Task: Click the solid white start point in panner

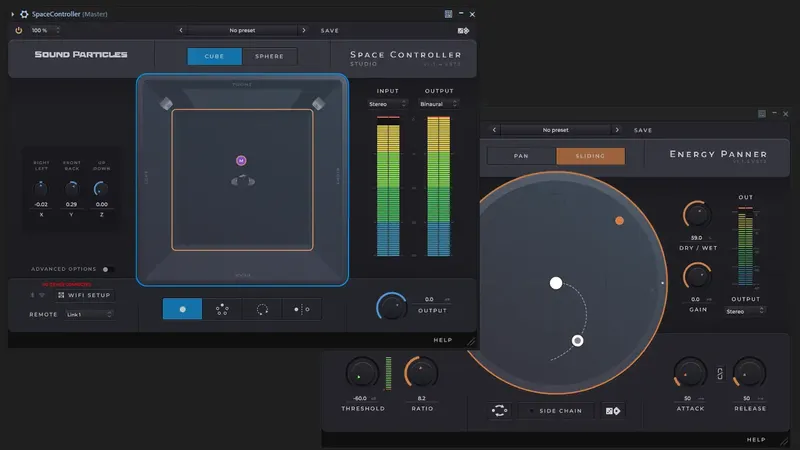Action: 556,283
